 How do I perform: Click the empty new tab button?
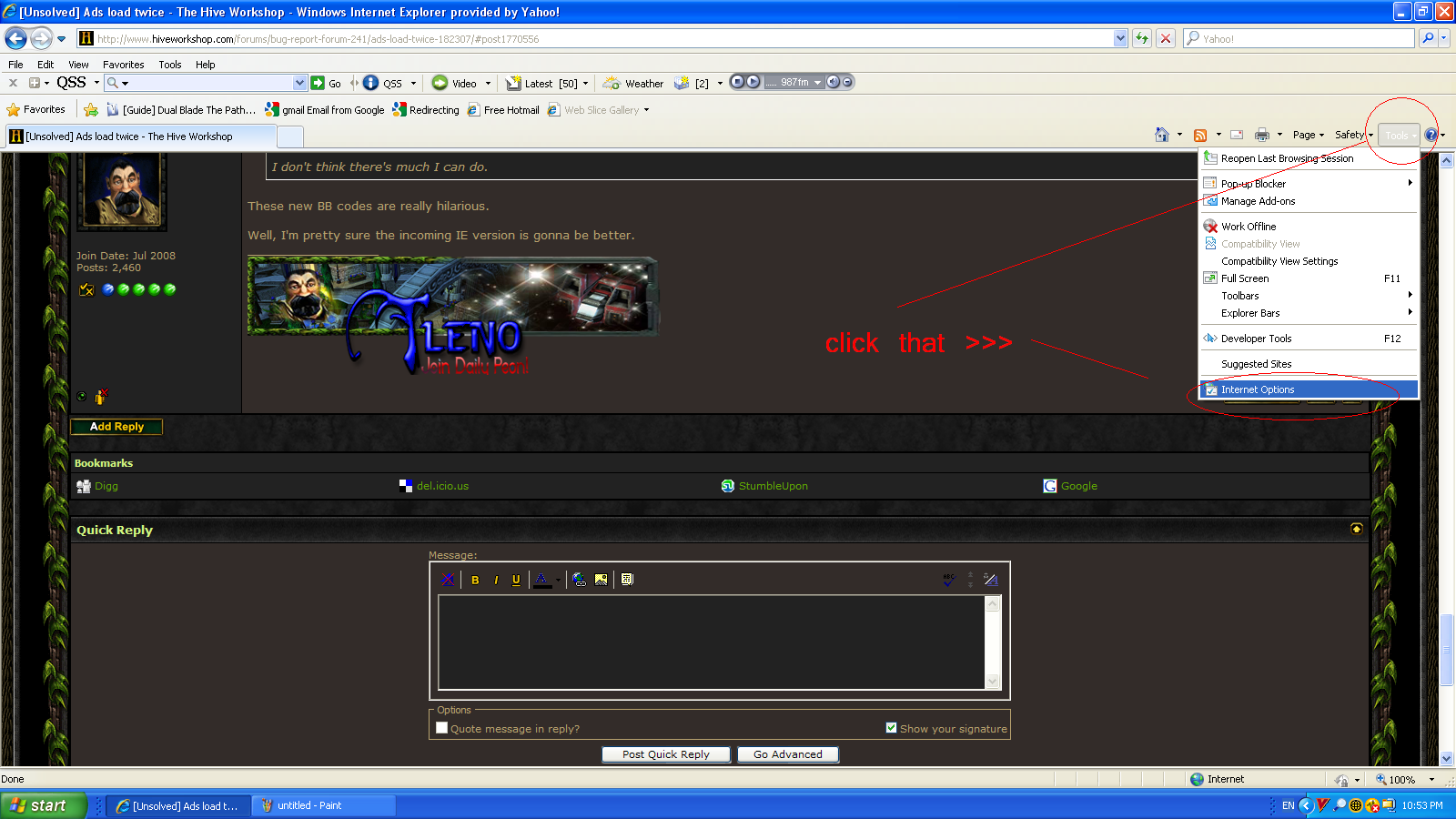coord(290,136)
